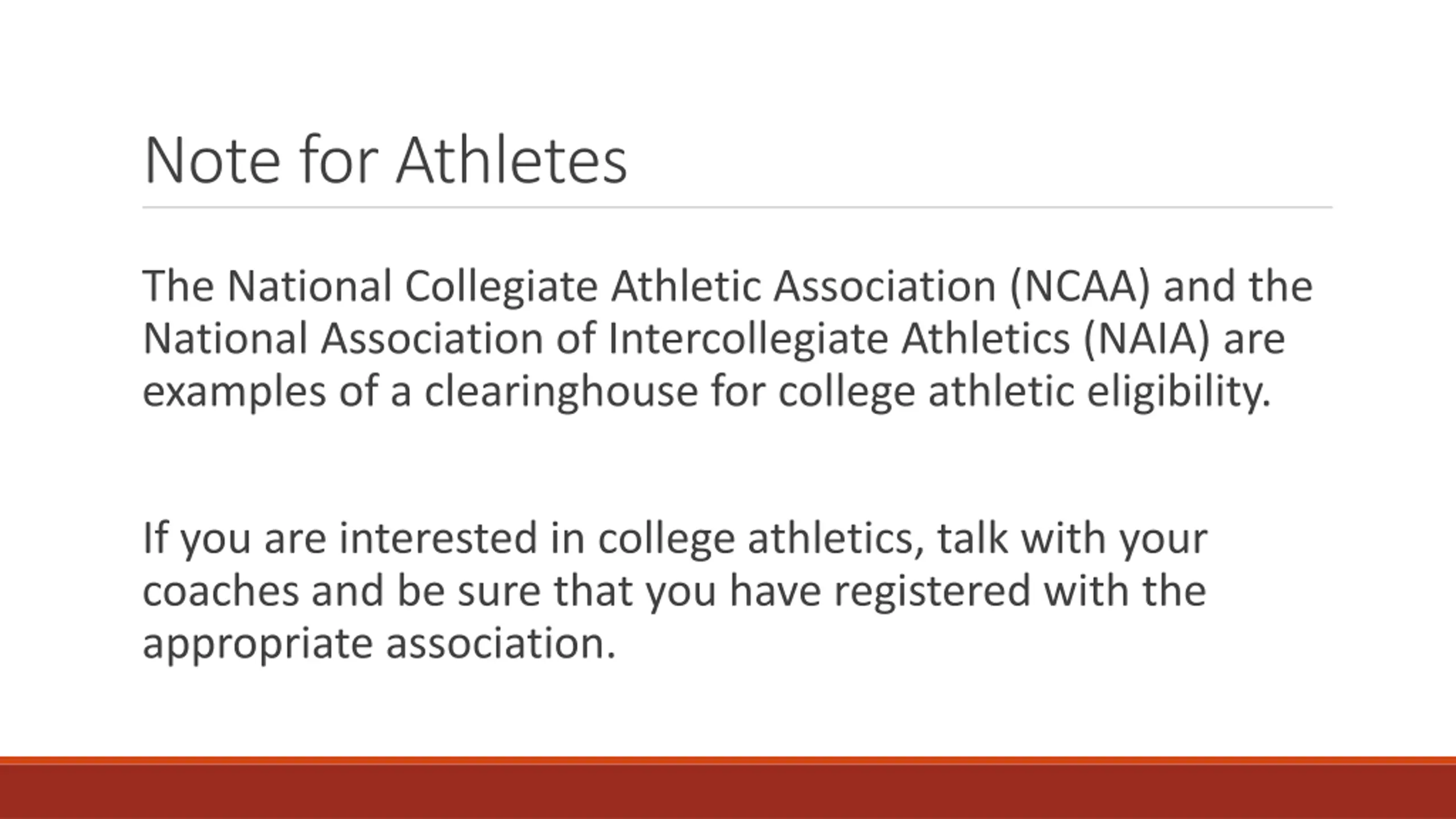Click the word "Collegiate" in first line

click(501, 286)
